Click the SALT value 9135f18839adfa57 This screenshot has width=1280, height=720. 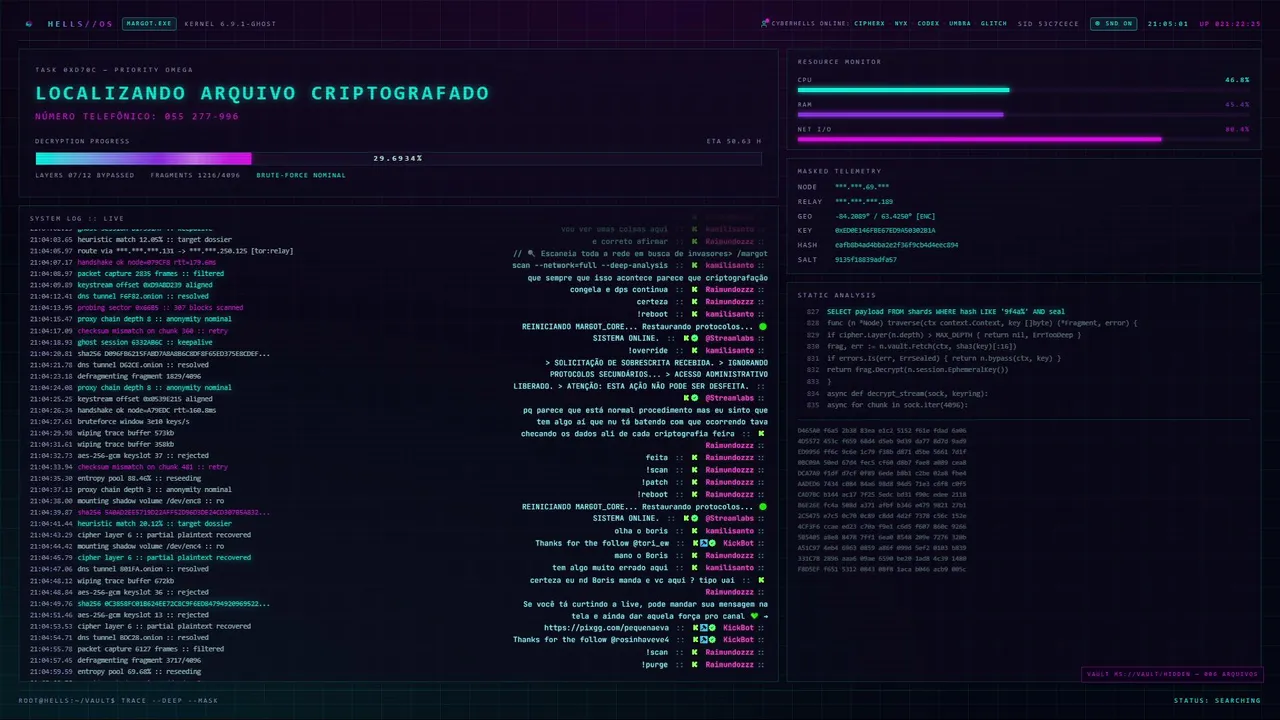pos(866,259)
